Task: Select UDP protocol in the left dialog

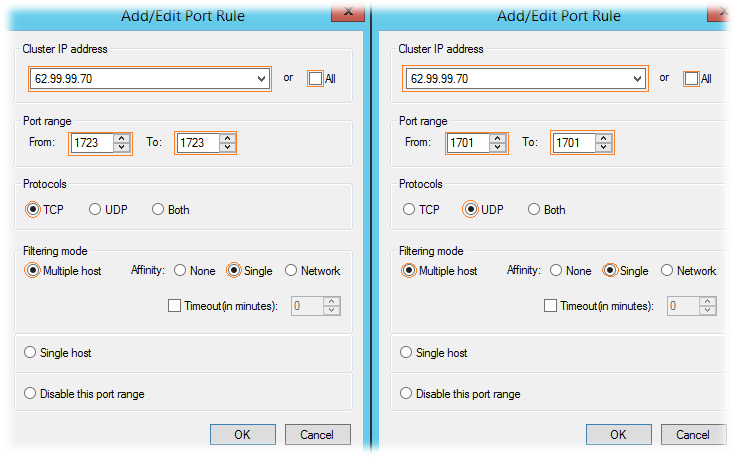Action: [95, 209]
